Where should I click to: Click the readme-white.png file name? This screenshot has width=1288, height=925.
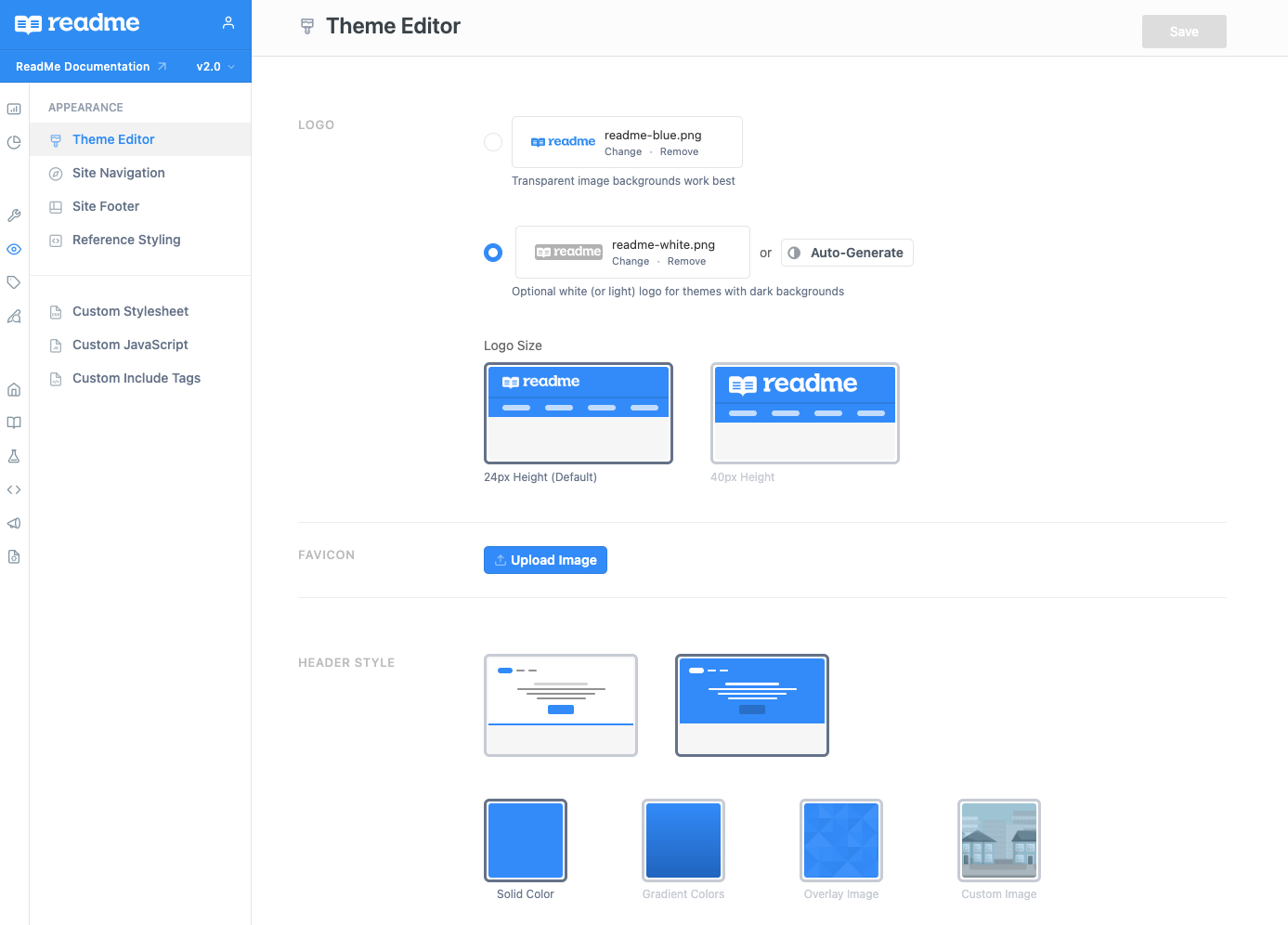663,244
